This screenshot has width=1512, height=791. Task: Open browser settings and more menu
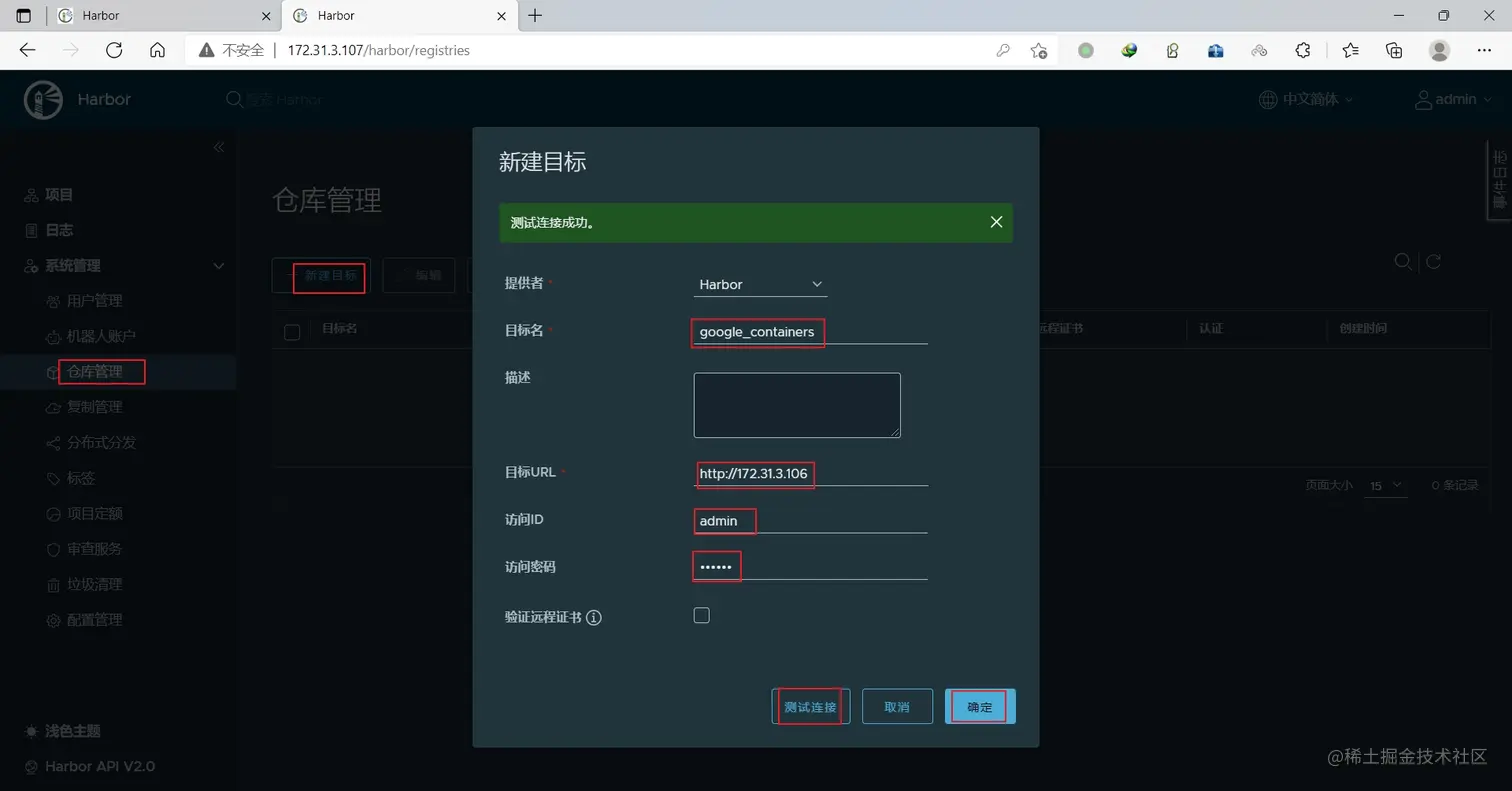1484,50
